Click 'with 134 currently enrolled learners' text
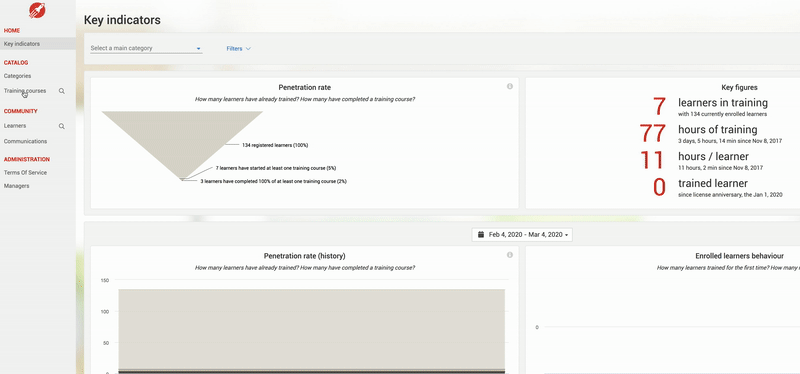The image size is (800, 374). 722,114
